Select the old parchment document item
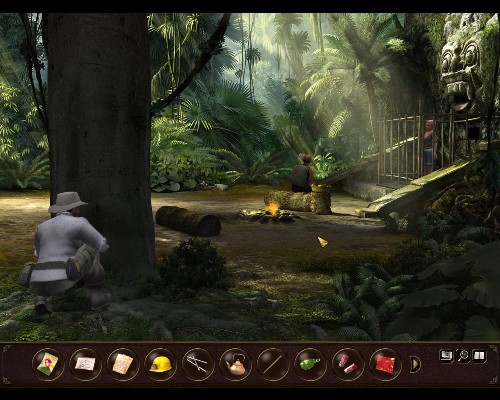 tap(123, 364)
